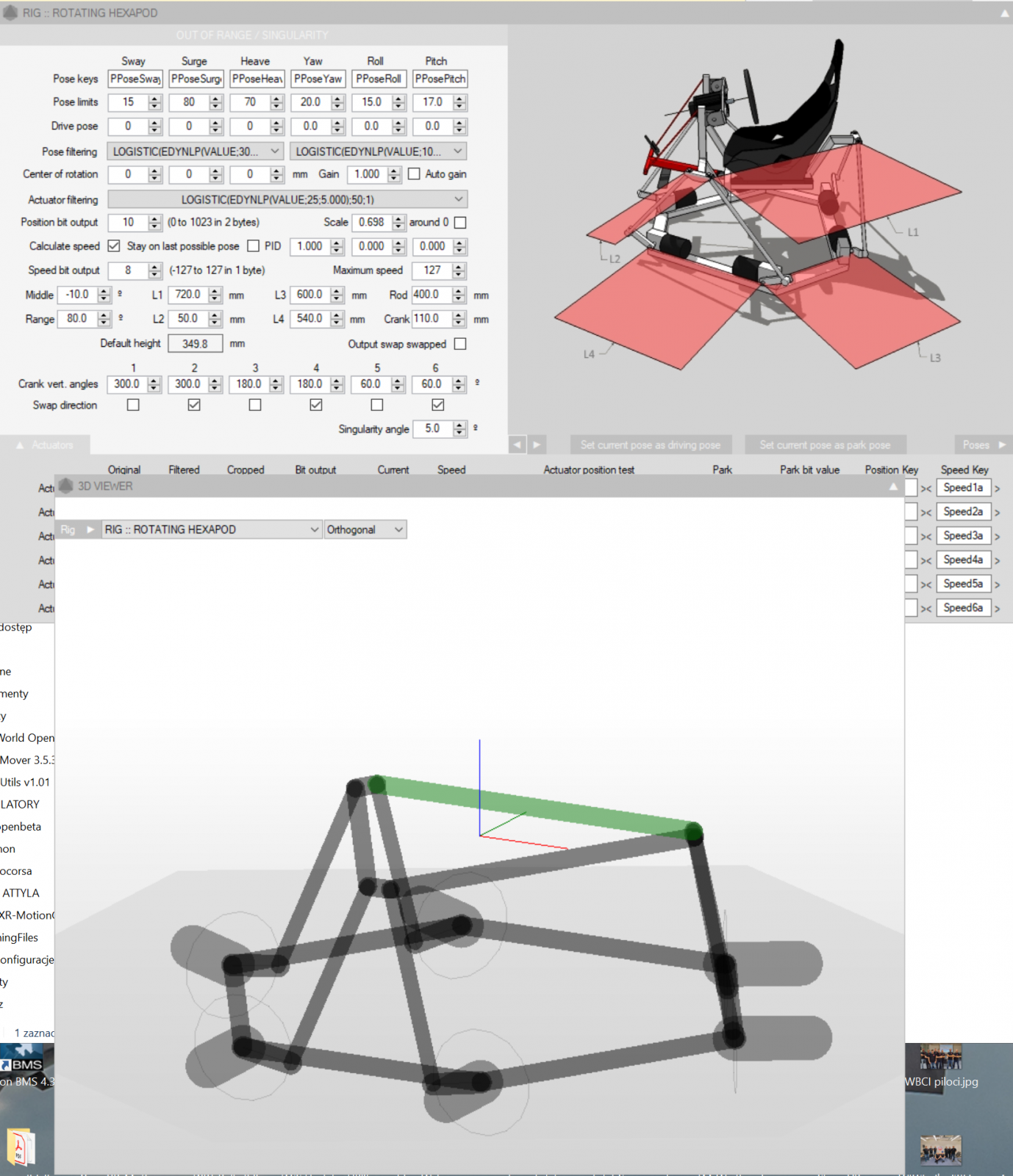Click Set current pose as driving pose
Viewport: 1013px width, 1176px height.
(x=651, y=445)
